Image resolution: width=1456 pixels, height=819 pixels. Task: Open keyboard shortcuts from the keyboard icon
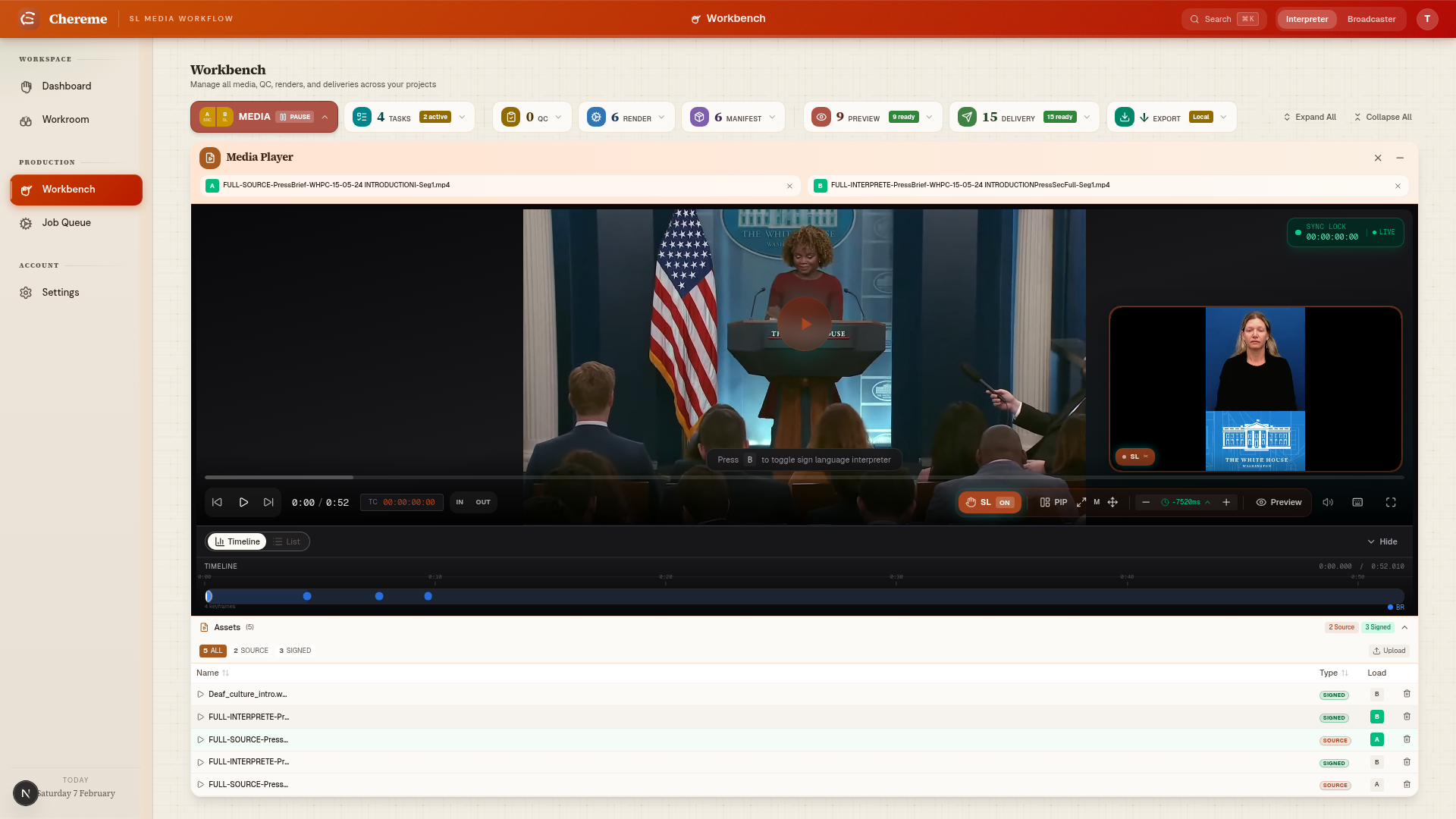[1357, 502]
